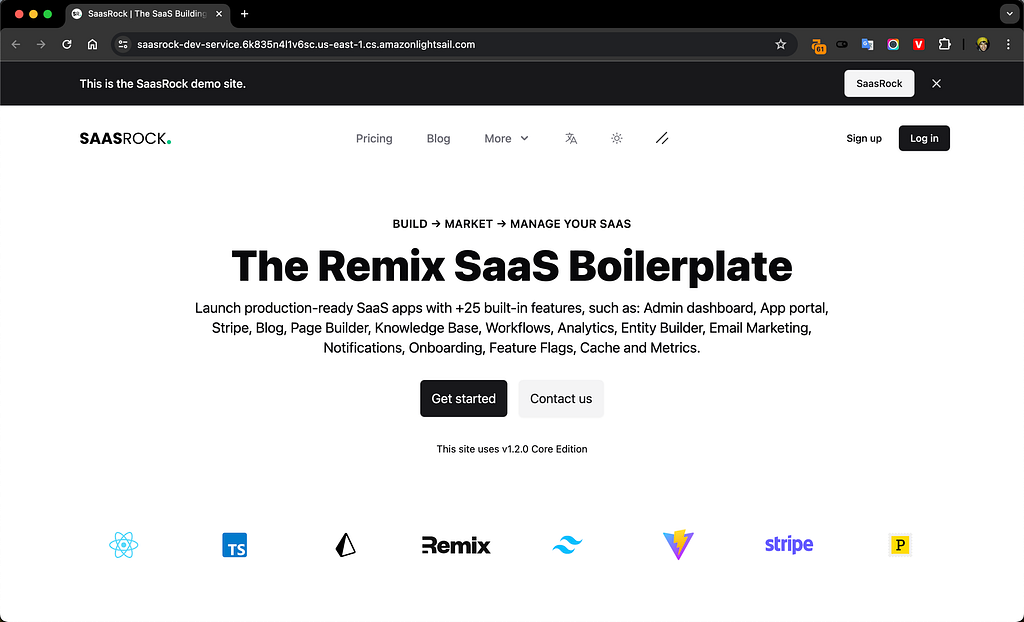Open the language translation selector icon

571,139
